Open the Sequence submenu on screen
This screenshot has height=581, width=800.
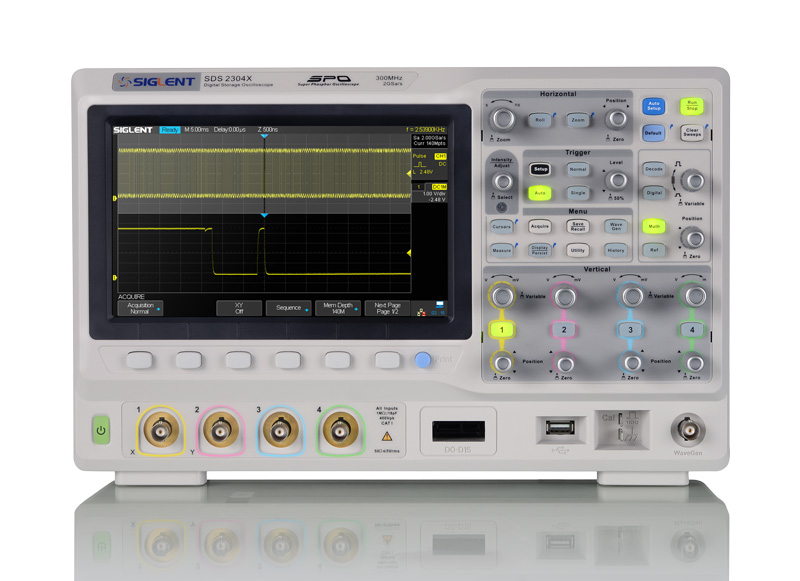coord(288,308)
